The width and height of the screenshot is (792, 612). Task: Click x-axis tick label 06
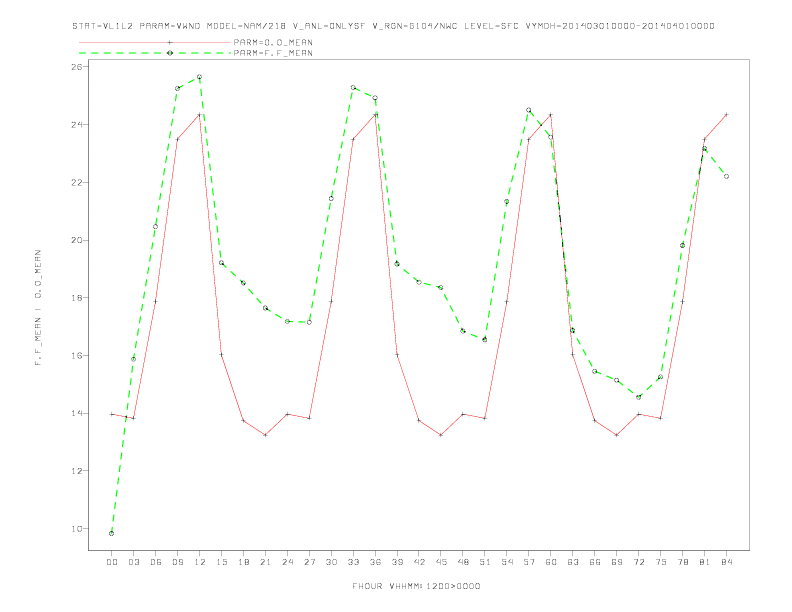click(156, 562)
